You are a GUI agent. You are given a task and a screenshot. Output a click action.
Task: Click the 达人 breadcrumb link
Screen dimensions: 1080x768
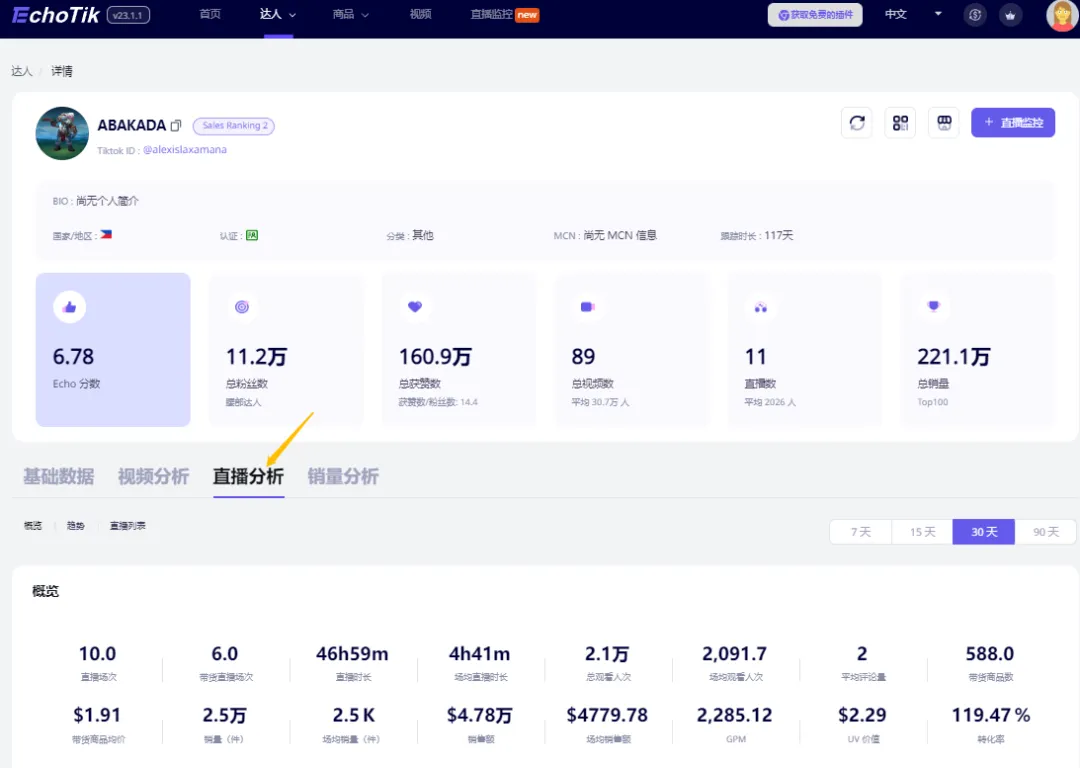pyautogui.click(x=21, y=71)
